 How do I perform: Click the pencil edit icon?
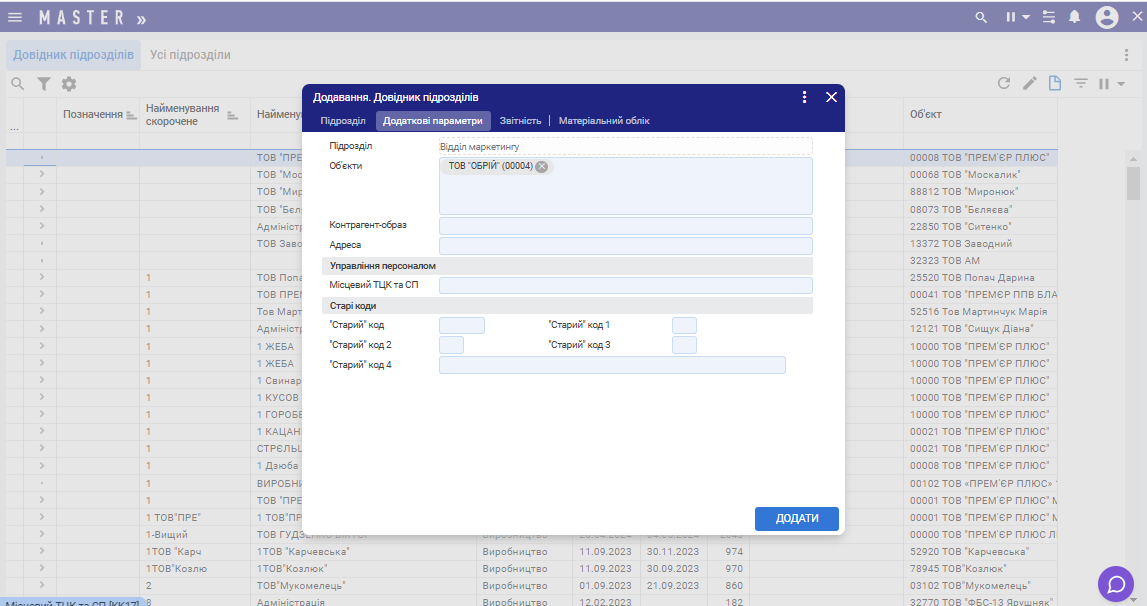point(1029,84)
